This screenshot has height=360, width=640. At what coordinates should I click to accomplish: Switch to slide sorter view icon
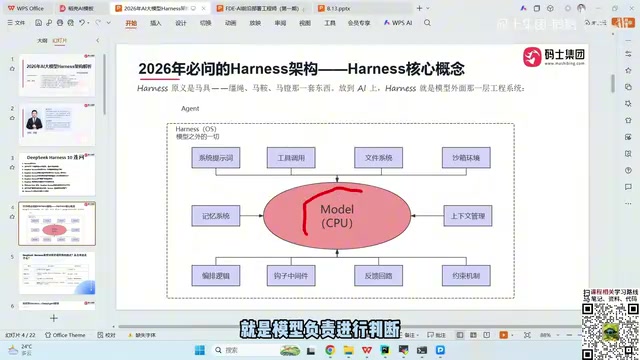pyautogui.click(x=473, y=335)
